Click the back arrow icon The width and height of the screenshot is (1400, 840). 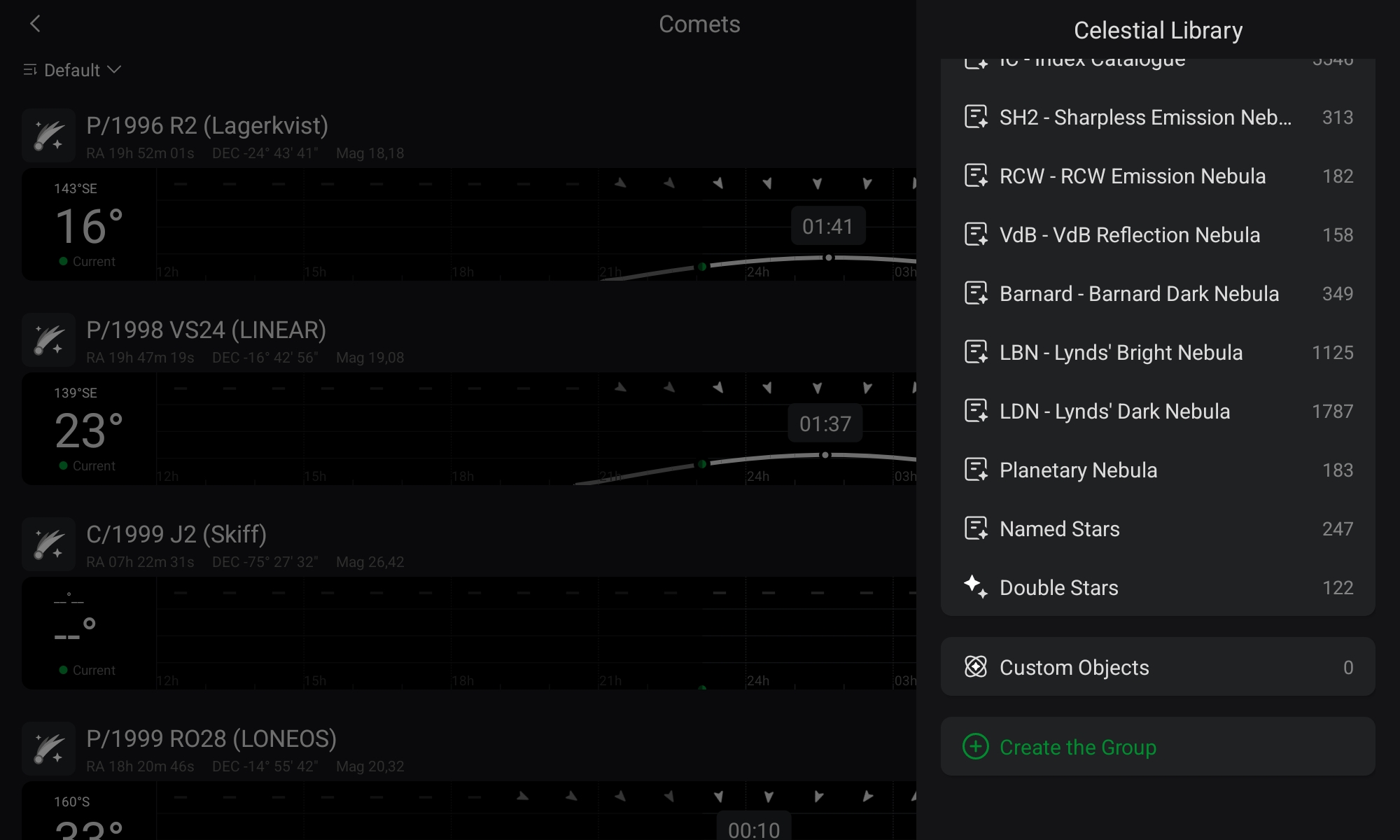tap(35, 24)
